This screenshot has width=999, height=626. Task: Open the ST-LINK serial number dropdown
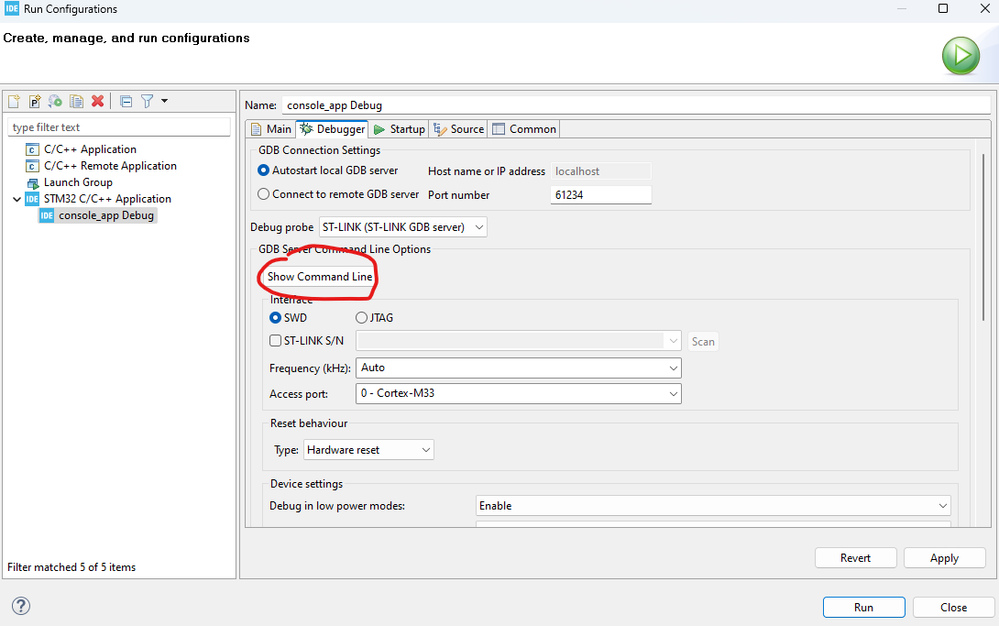[x=519, y=341]
